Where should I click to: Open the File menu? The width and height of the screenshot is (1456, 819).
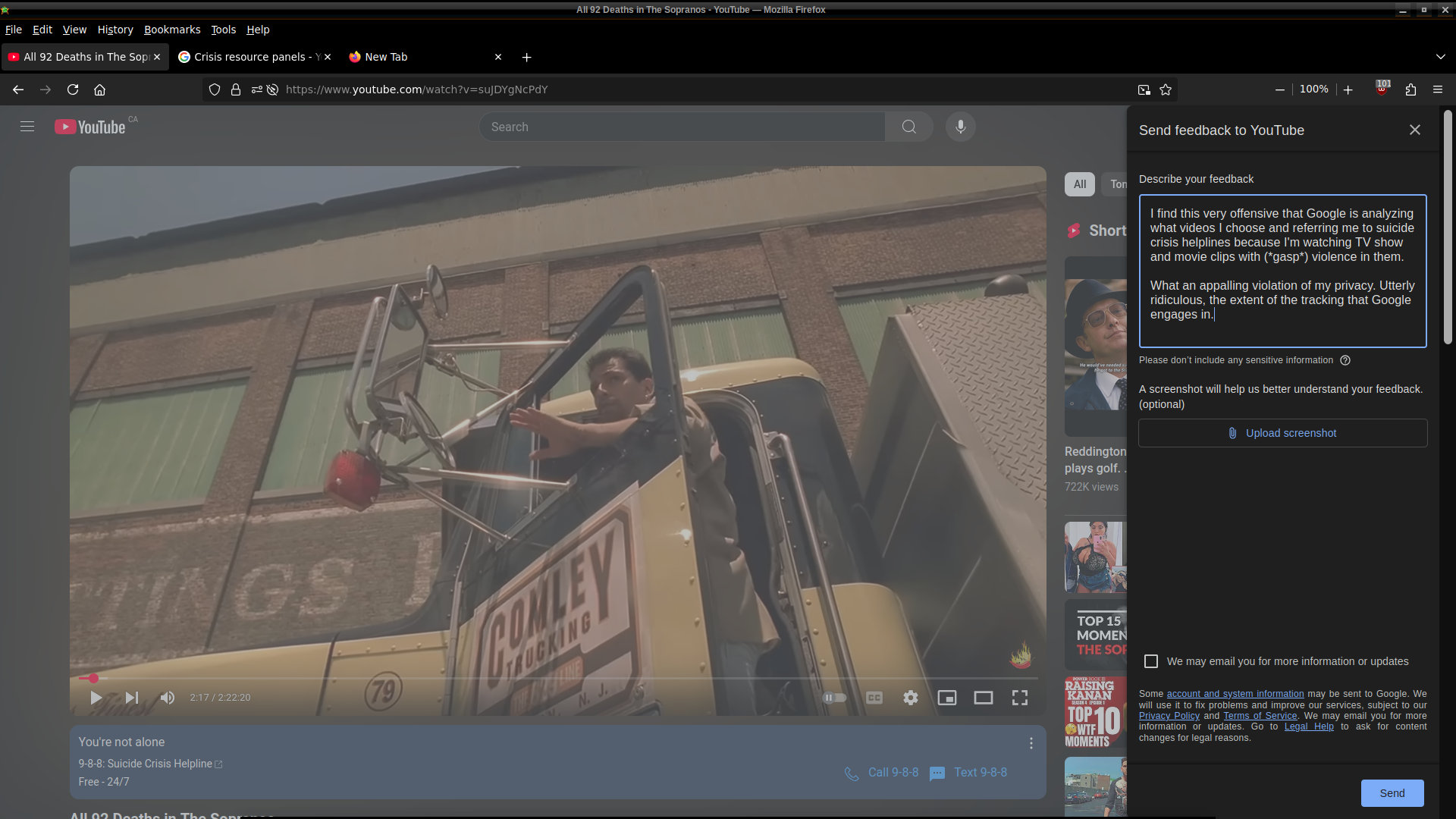14,30
